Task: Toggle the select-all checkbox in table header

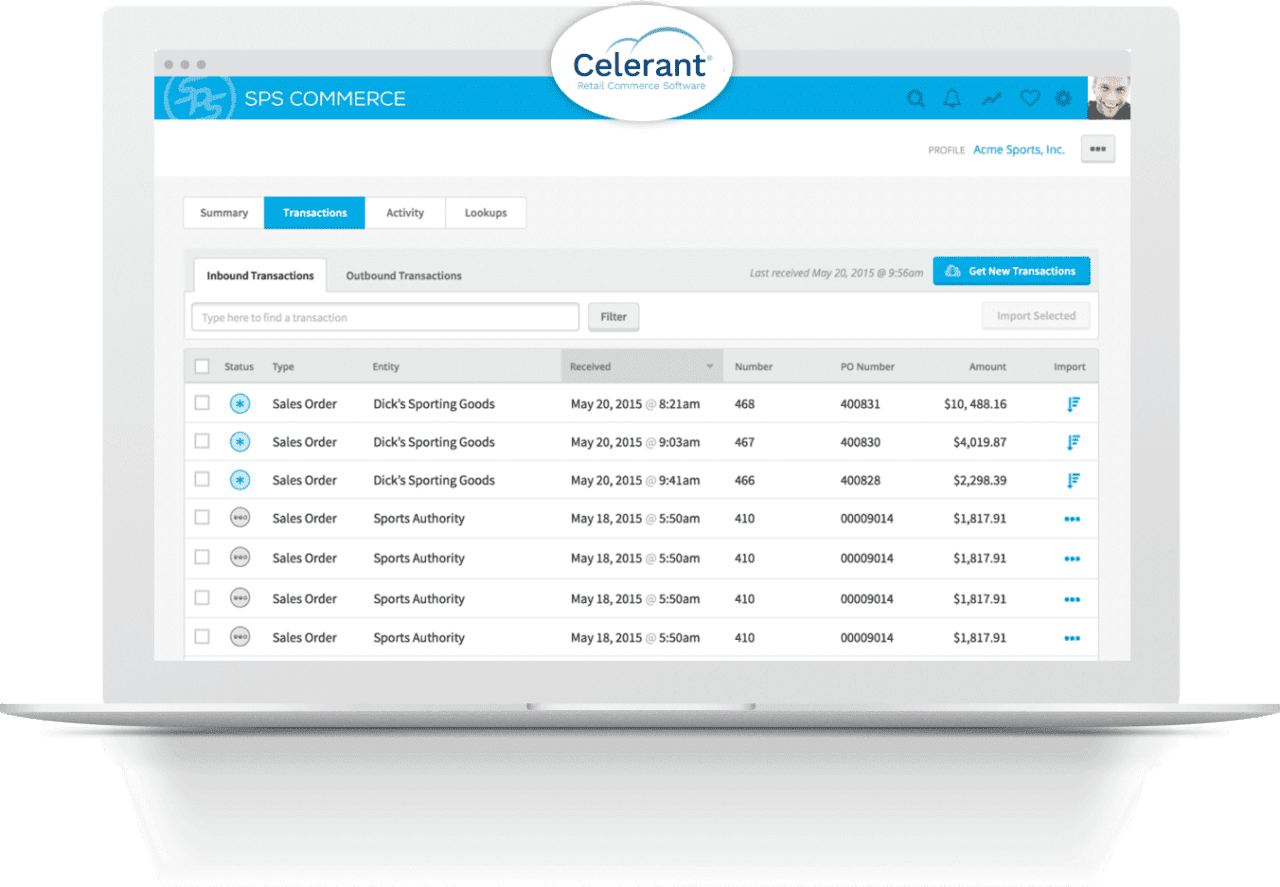Action: 202,366
